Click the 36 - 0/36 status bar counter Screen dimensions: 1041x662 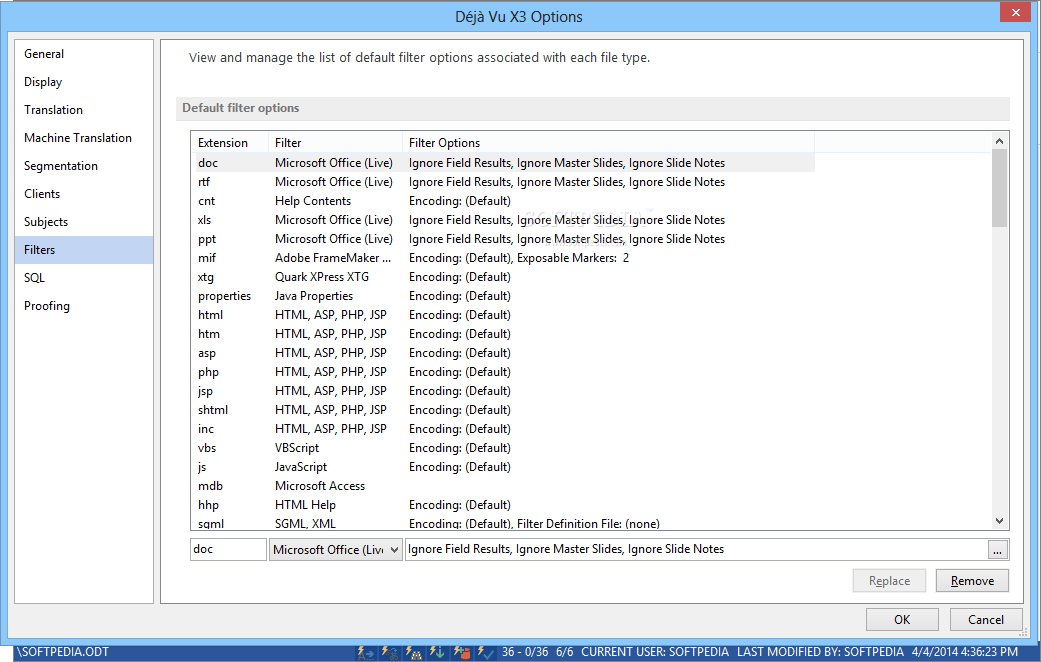click(x=524, y=652)
